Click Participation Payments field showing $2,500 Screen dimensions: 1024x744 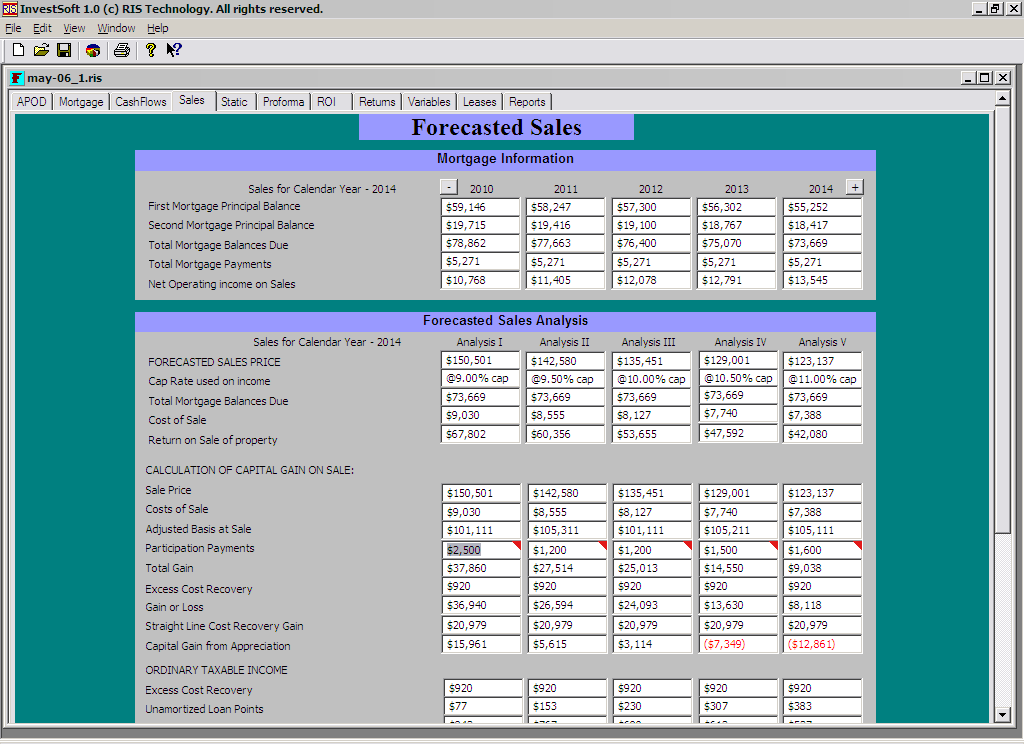[x=481, y=550]
